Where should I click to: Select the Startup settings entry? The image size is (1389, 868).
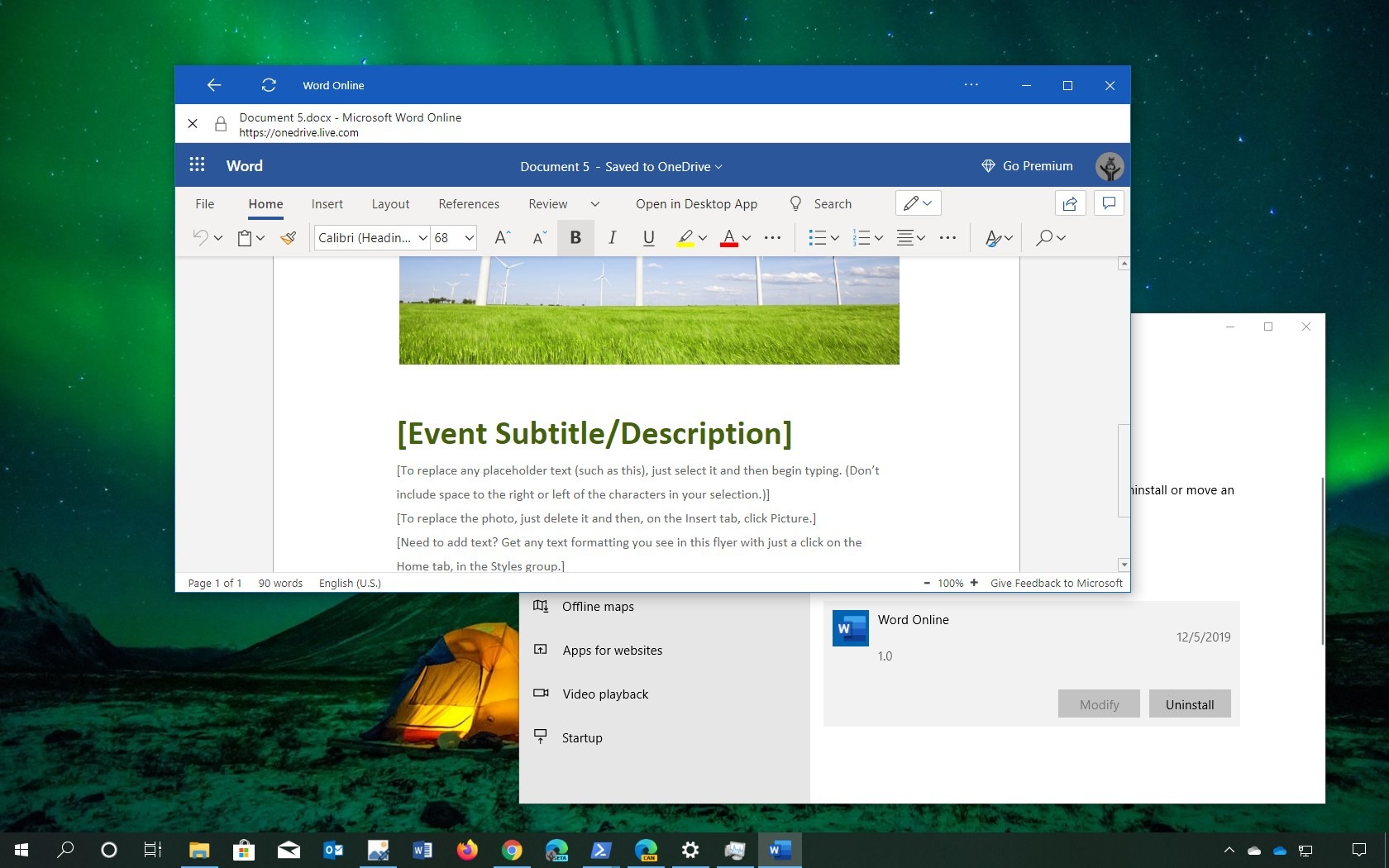(581, 737)
